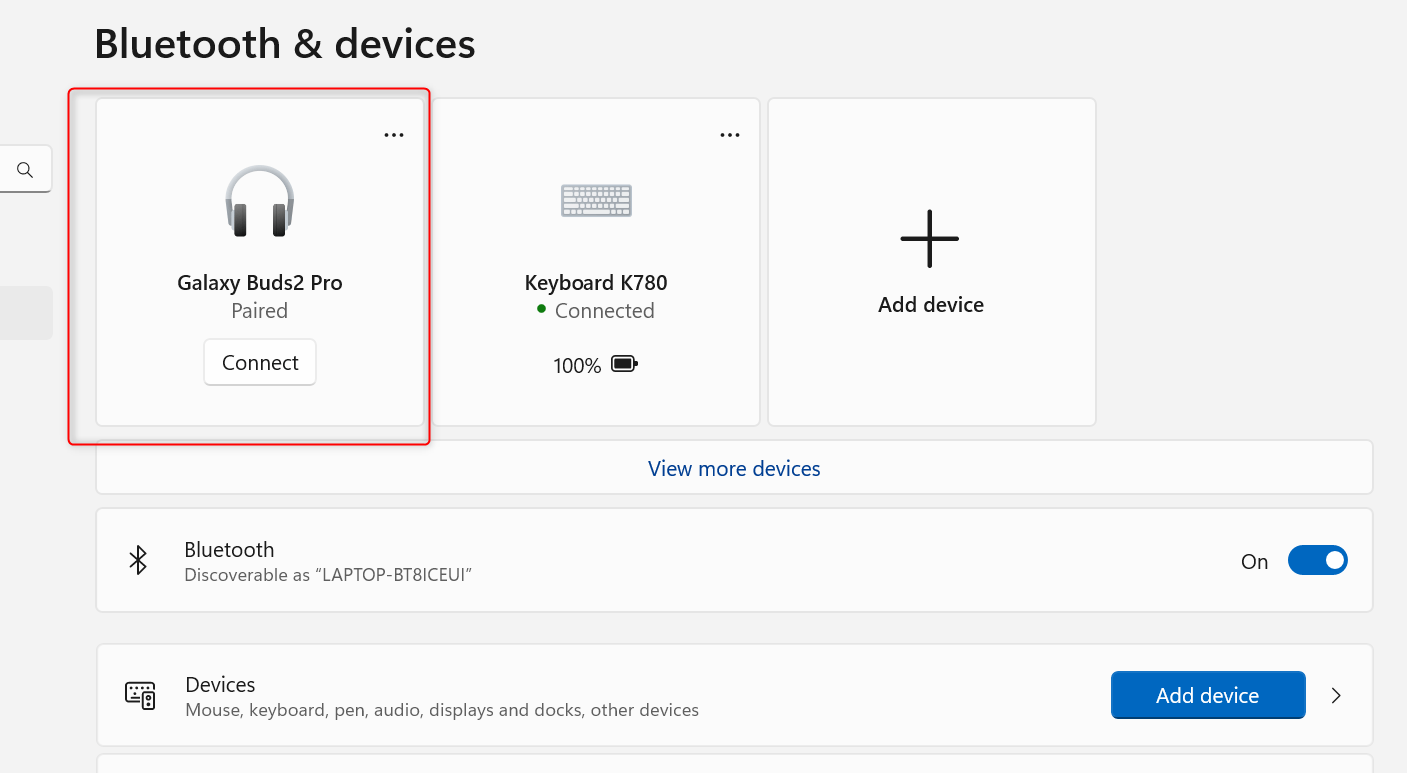Viewport: 1407px width, 773px height.
Task: Select the Galaxy Buds2 Pro device card
Action: point(260,262)
